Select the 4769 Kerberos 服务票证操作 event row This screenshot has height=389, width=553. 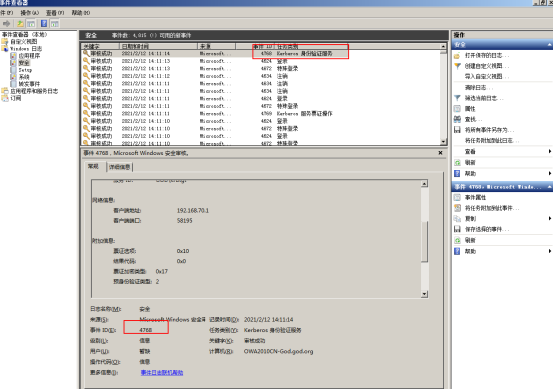coord(261,114)
